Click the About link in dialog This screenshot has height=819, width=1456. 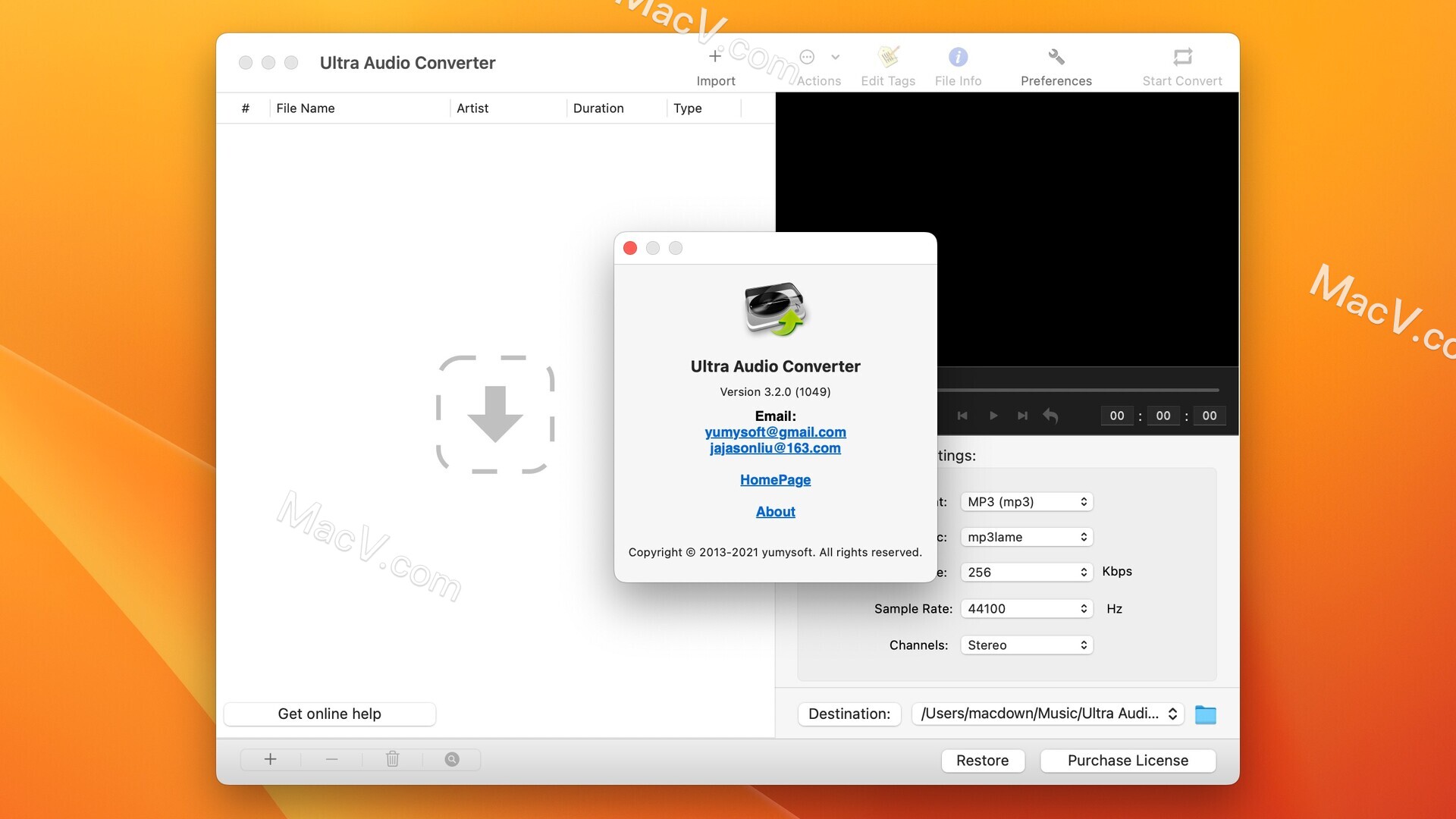click(775, 512)
